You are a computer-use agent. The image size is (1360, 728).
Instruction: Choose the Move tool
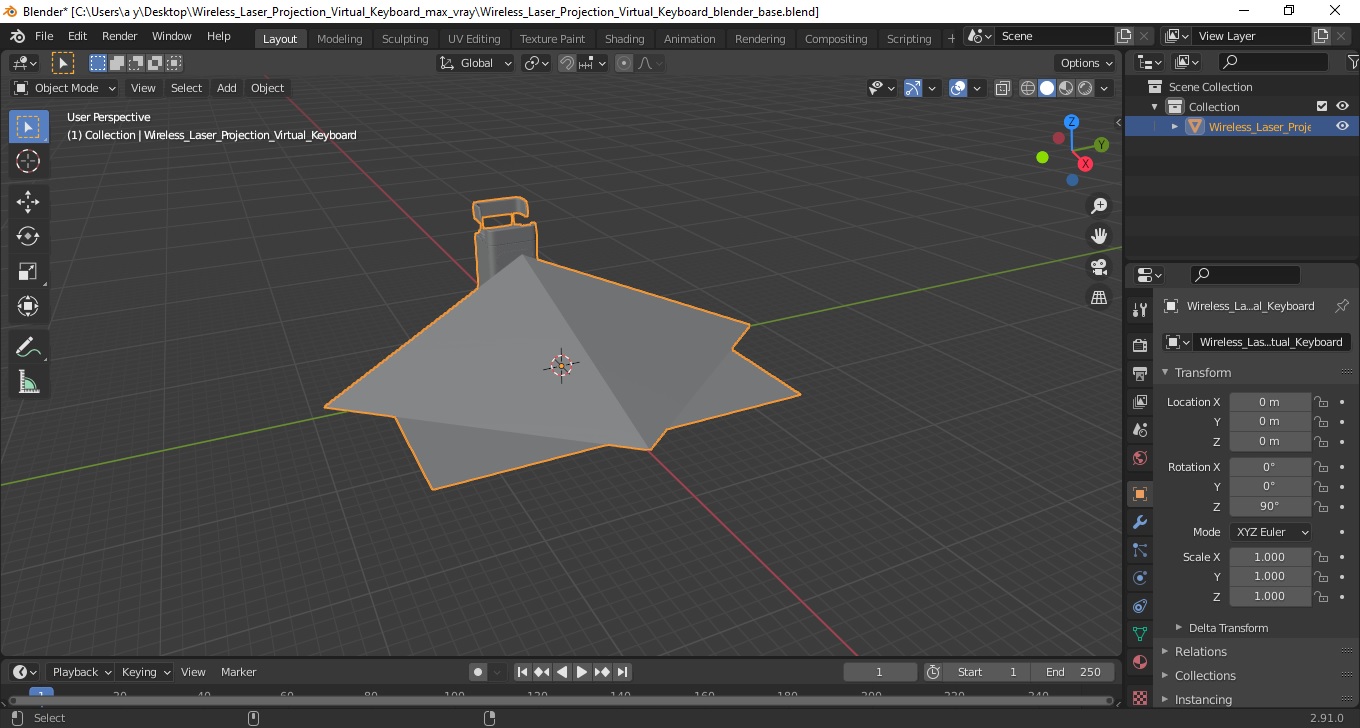point(28,202)
